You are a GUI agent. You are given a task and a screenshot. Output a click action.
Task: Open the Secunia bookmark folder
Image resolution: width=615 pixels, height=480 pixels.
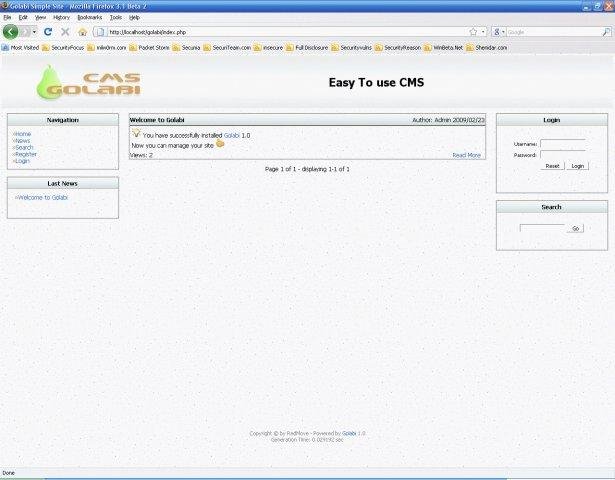186,47
